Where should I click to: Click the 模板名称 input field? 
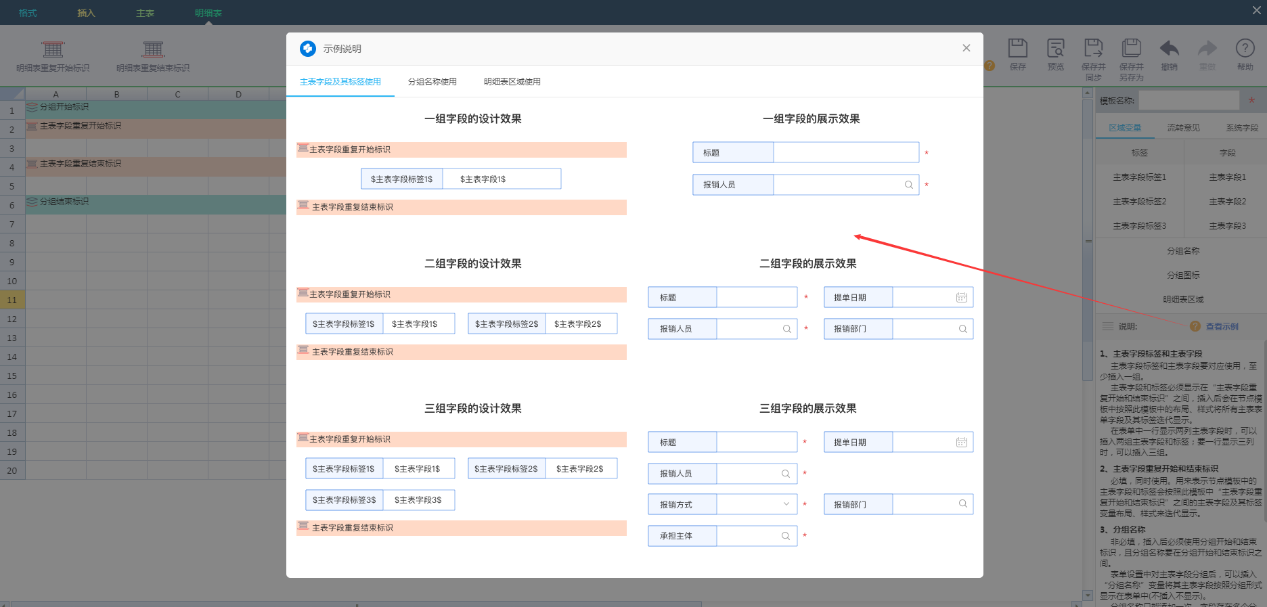tap(1188, 100)
